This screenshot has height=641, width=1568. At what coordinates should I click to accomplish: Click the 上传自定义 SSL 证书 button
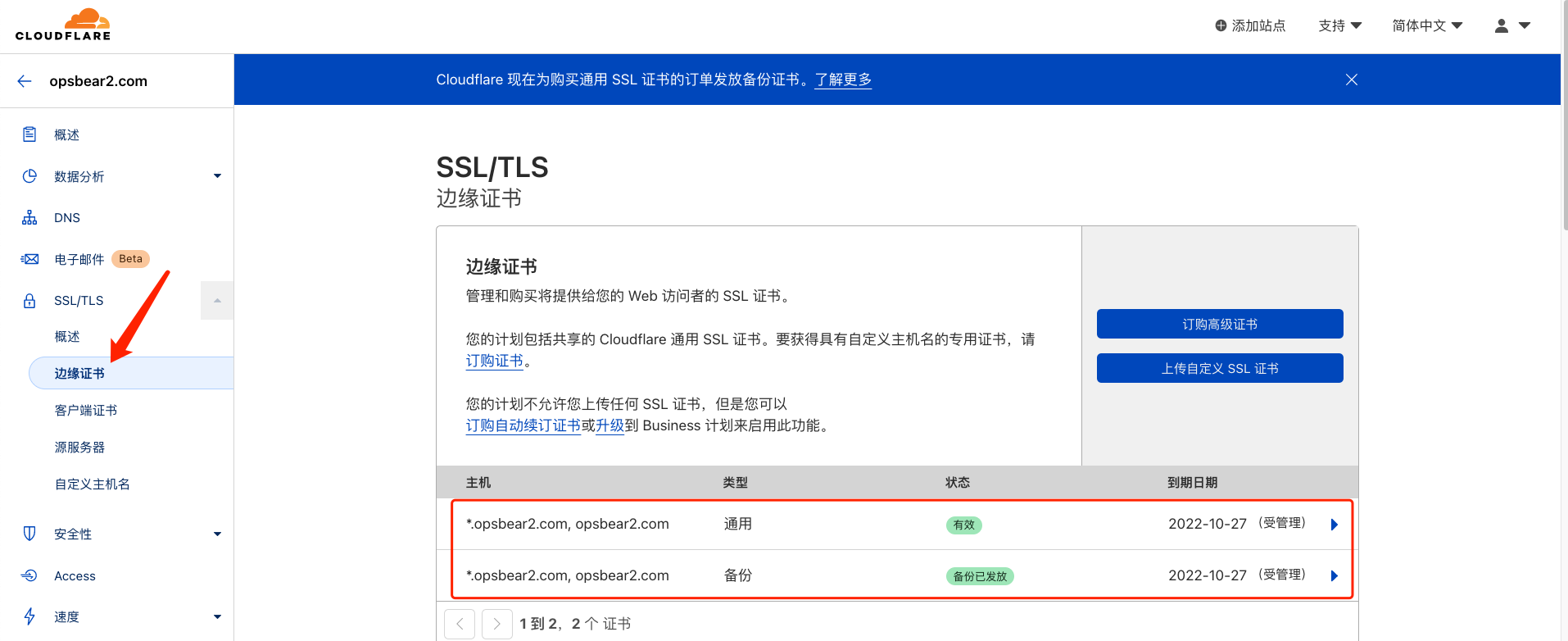(1220, 368)
